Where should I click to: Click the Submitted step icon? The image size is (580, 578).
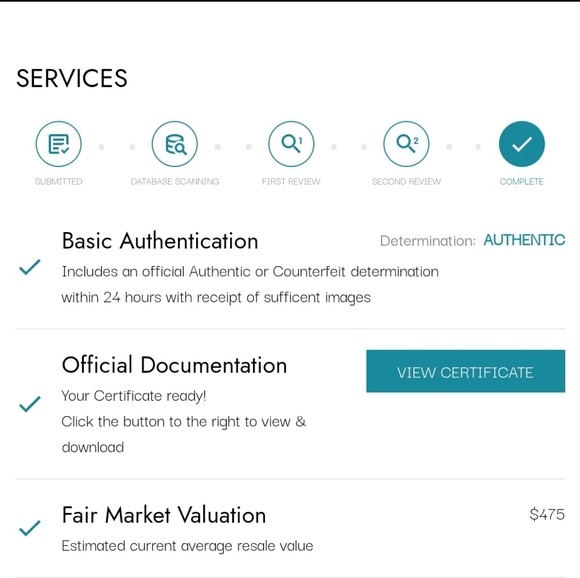pyautogui.click(x=58, y=144)
